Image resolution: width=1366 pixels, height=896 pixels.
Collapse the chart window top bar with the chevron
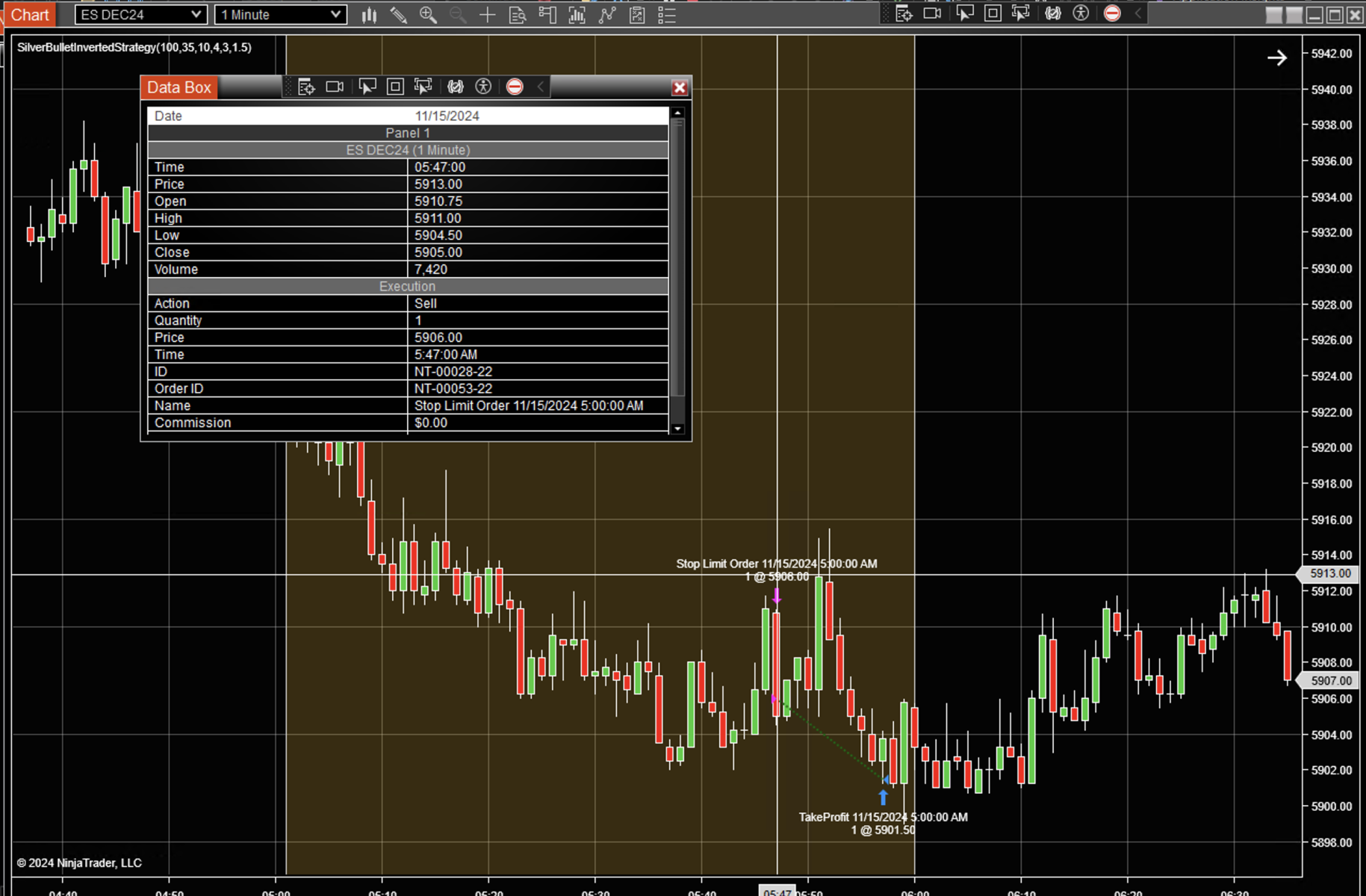point(1137,13)
